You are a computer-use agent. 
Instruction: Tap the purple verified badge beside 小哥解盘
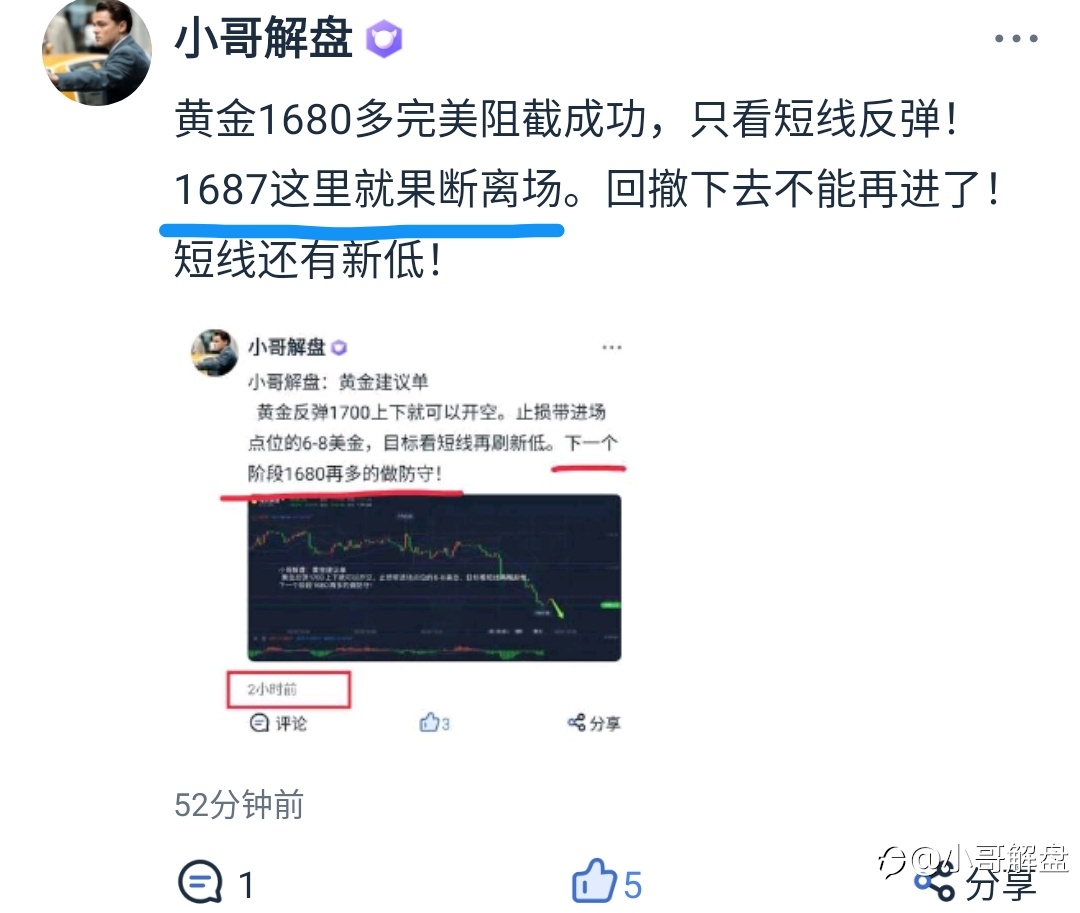click(x=384, y=39)
